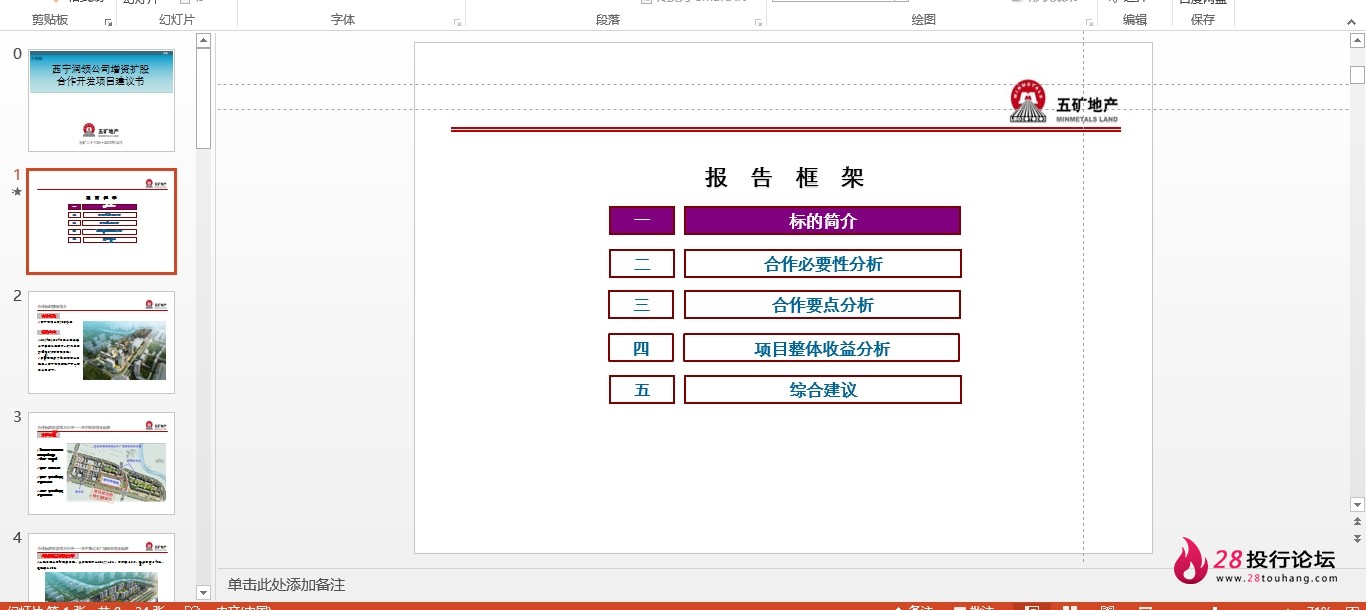Open the 字体 group dialog launcher

(x=458, y=21)
